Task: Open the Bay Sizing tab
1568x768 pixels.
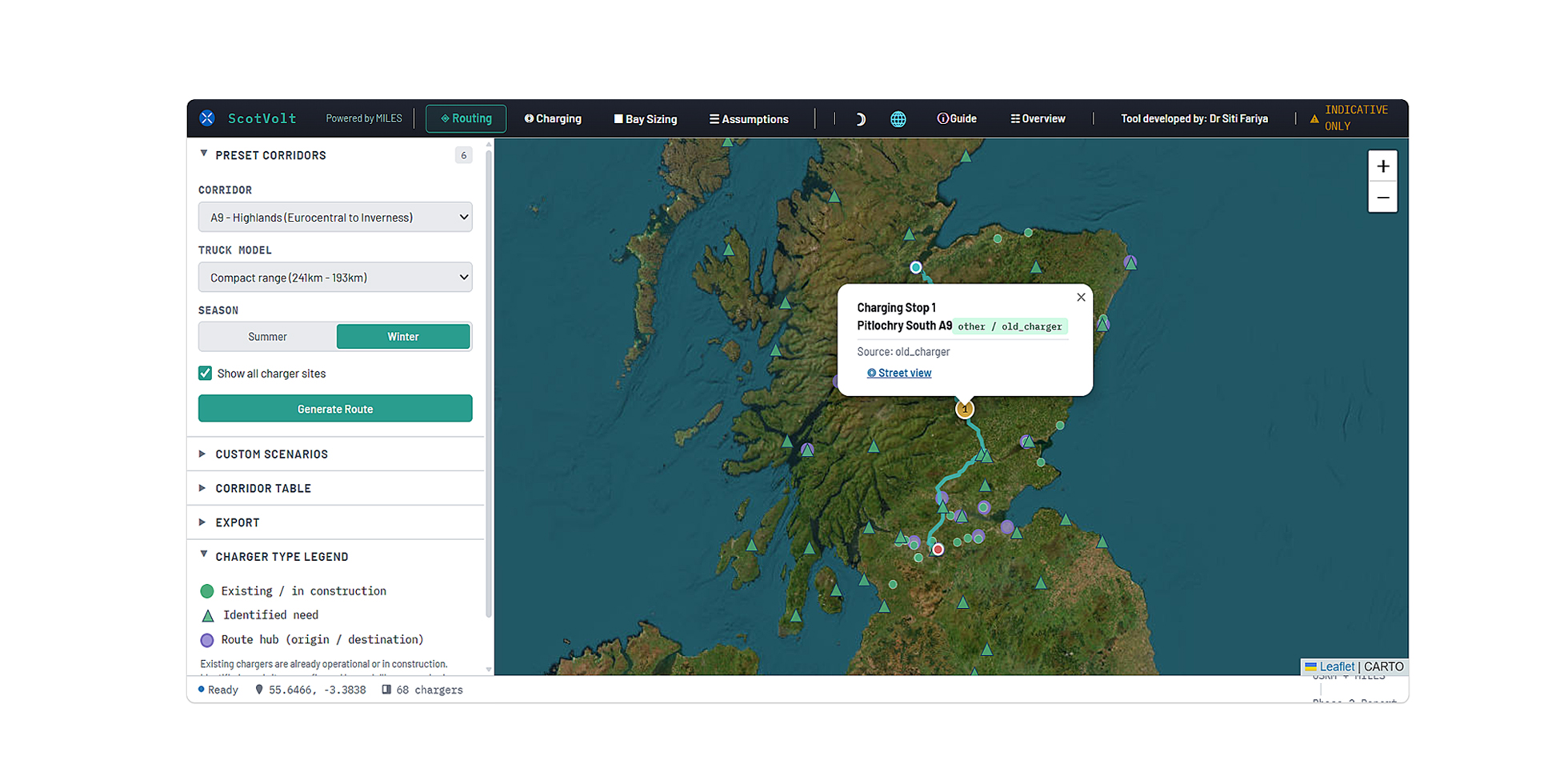Action: click(x=646, y=119)
